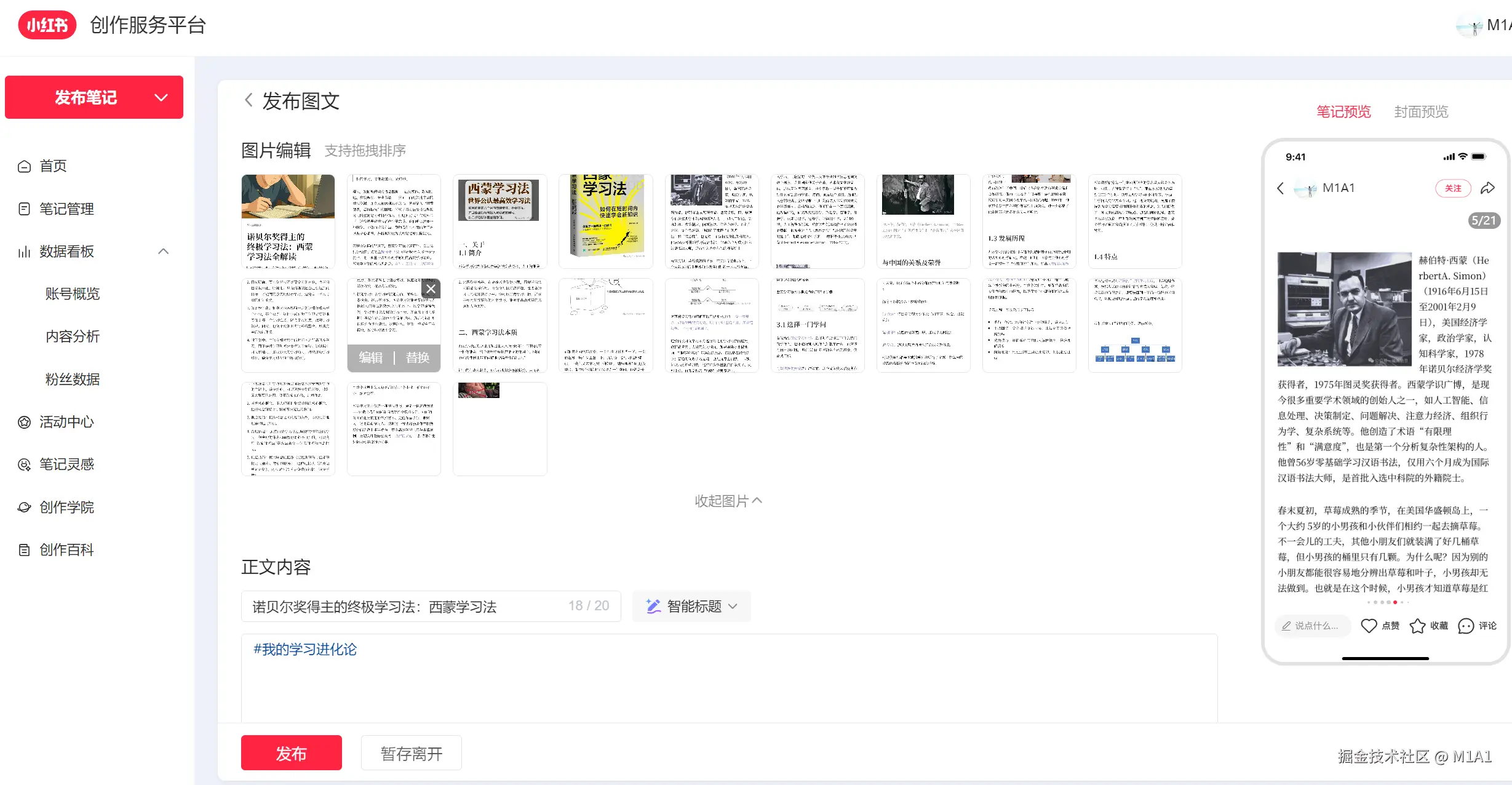Image resolution: width=1512 pixels, height=785 pixels.
Task: Click the back arrow beside 发布图文
Action: (x=249, y=100)
